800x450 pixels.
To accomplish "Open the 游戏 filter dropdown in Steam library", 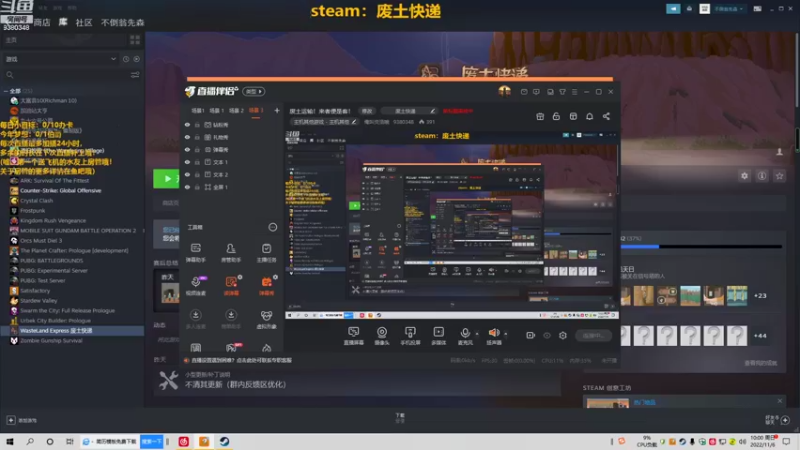I will 60,59.
